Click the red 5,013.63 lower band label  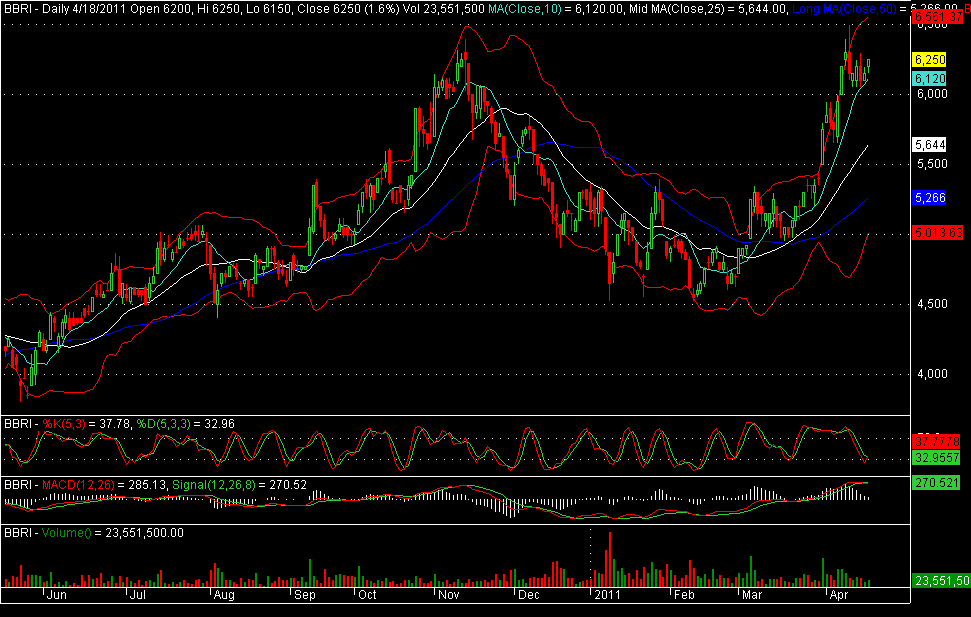(938, 233)
